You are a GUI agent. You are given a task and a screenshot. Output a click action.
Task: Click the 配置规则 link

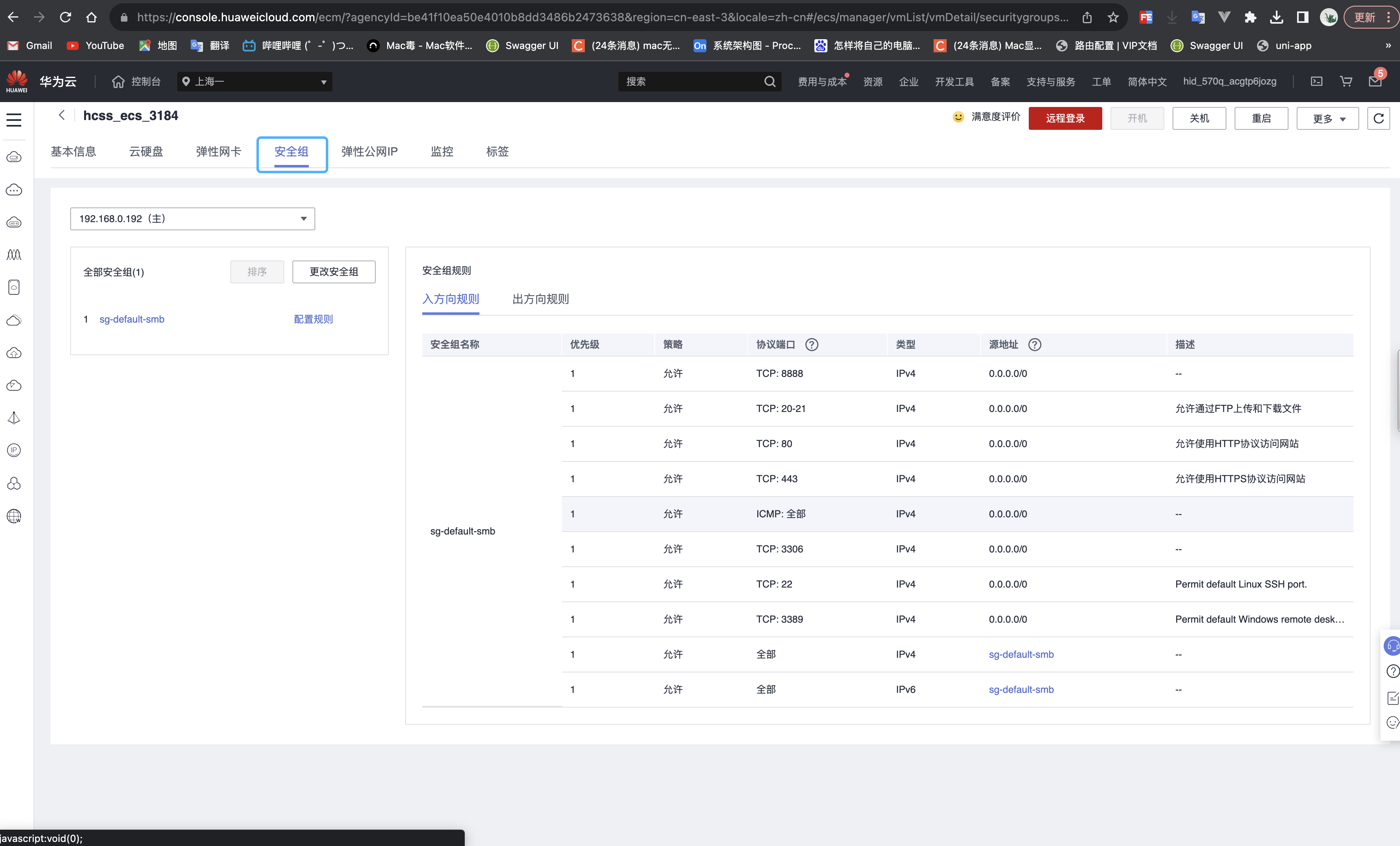point(313,319)
